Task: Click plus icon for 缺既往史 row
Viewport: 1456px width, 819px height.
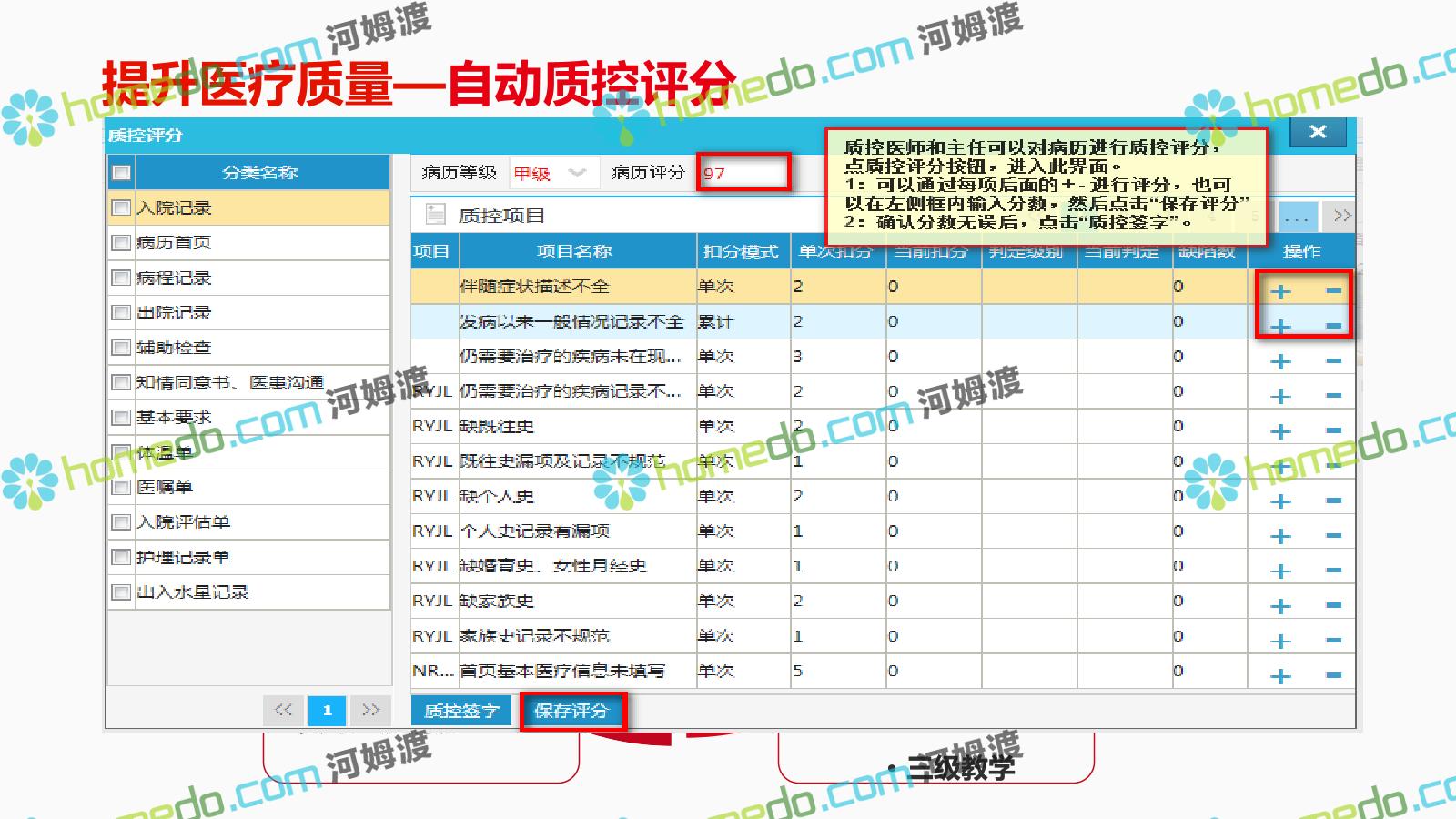Action: click(1280, 431)
